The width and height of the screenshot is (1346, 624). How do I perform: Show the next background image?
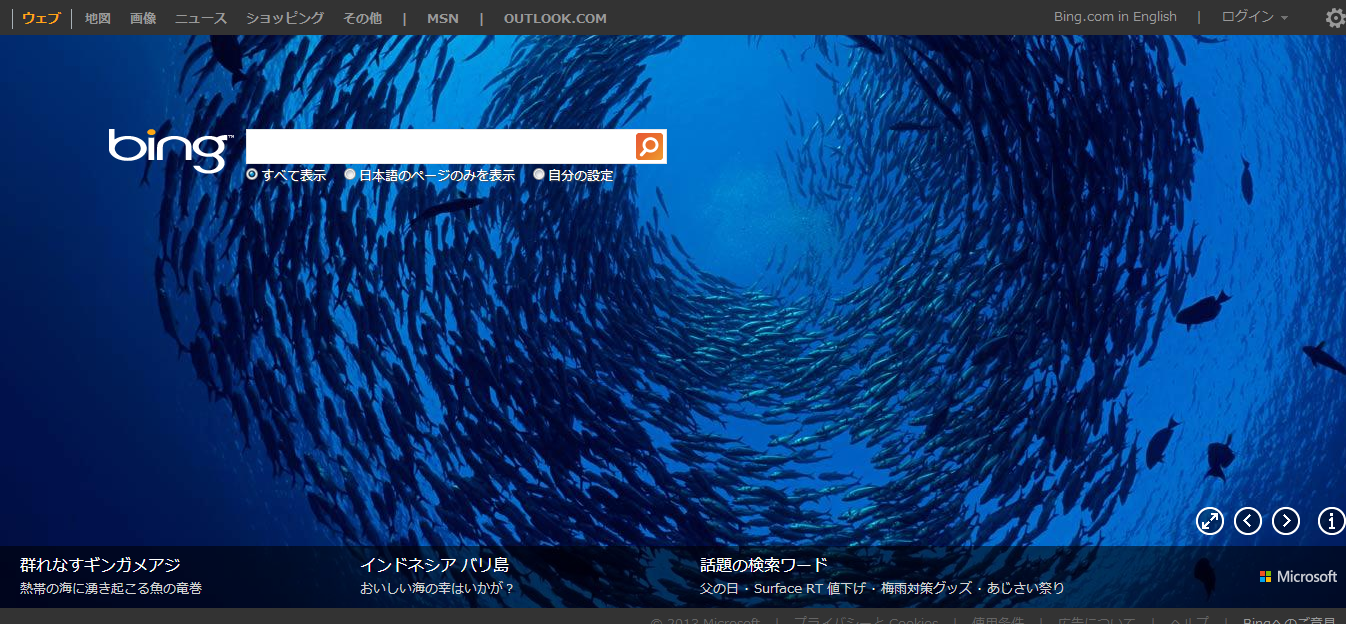[1286, 520]
